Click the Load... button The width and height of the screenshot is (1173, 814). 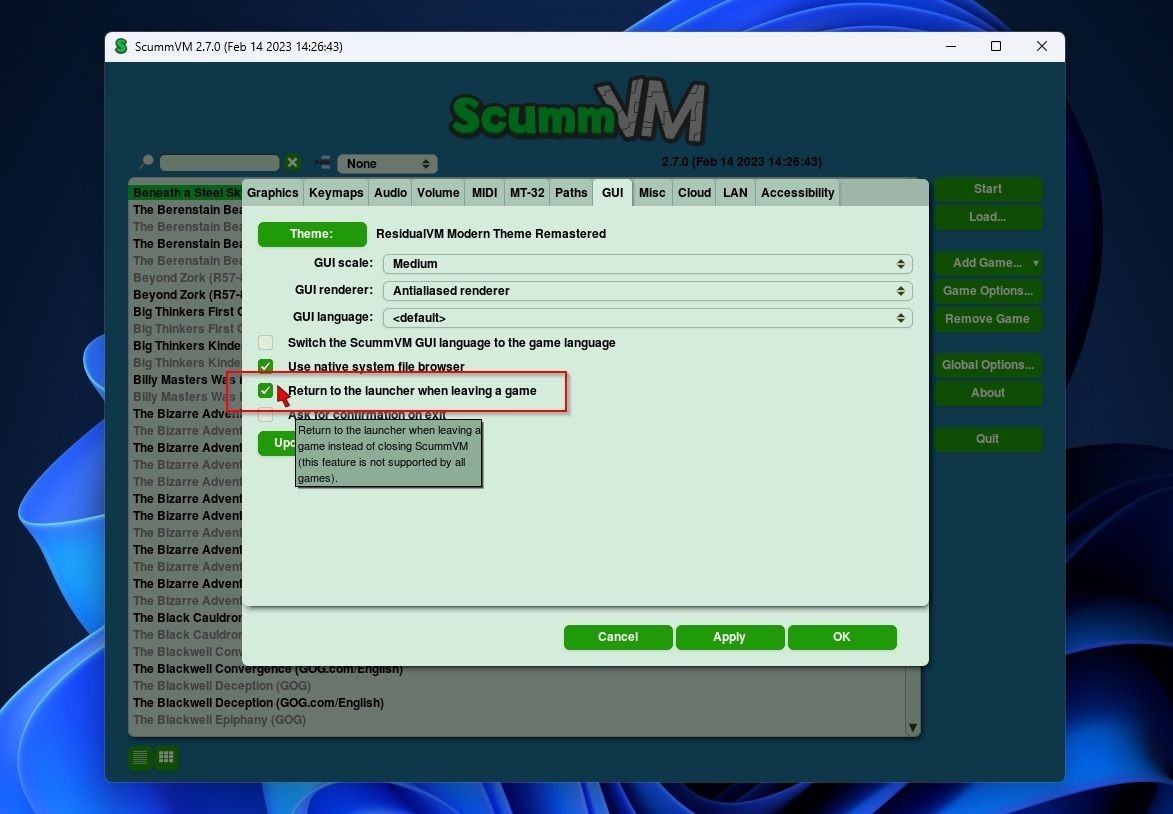coord(987,217)
